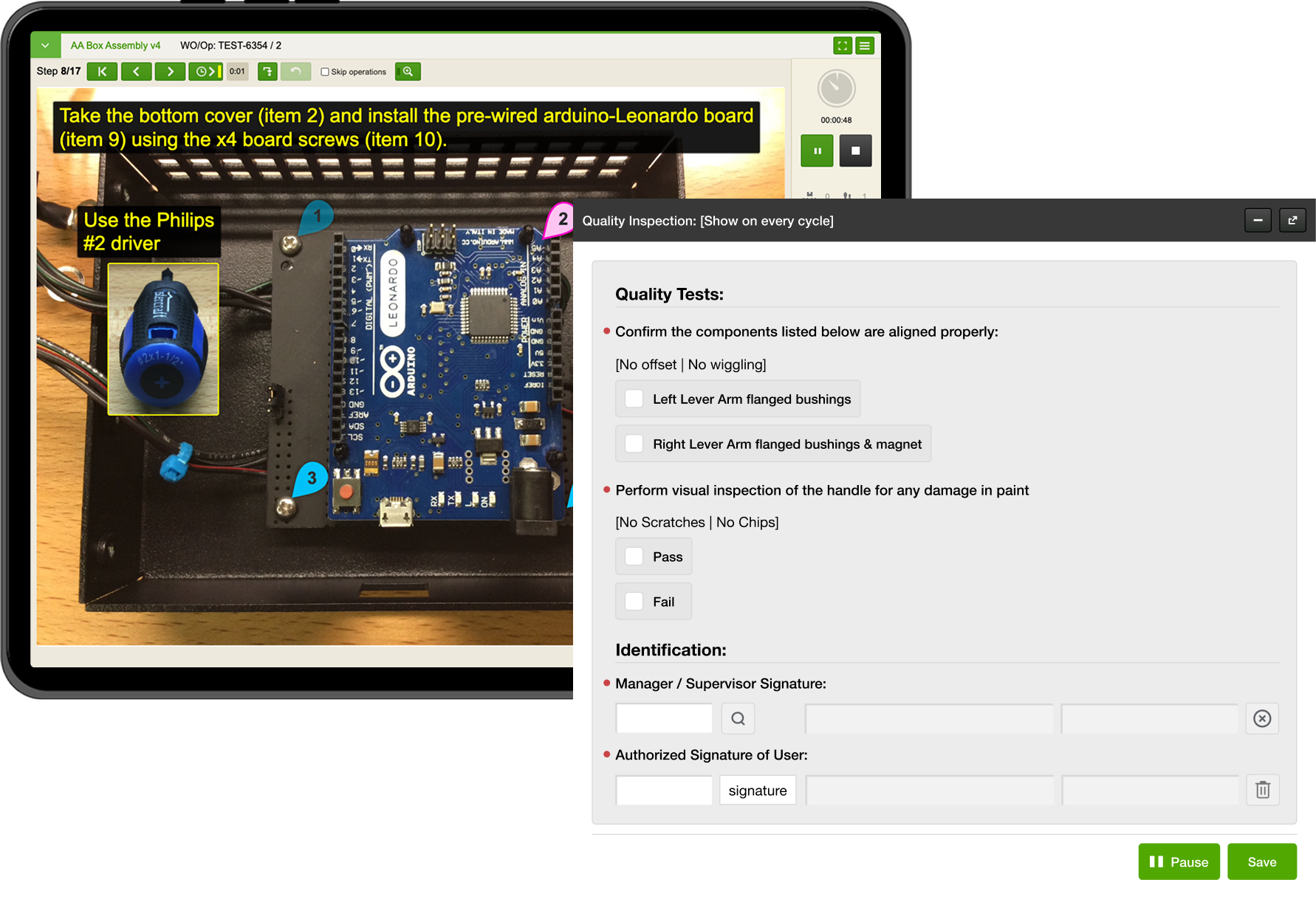Viewport: 1316px width, 908px height.
Task: Click callout marker 3 on the board image
Action: [x=311, y=478]
